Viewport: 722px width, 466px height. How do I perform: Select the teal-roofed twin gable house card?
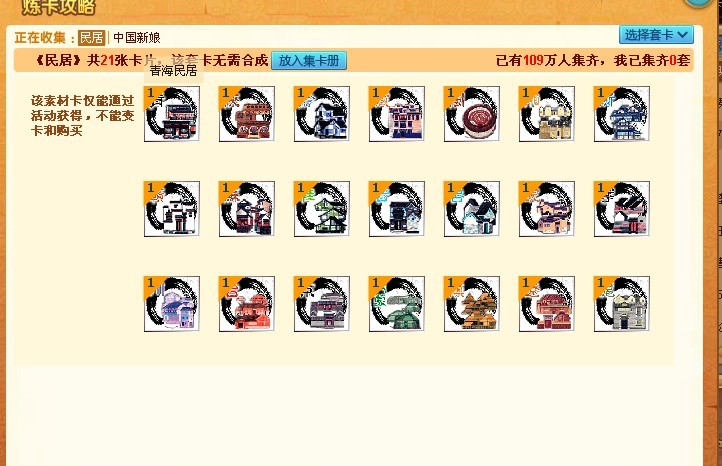point(472,209)
